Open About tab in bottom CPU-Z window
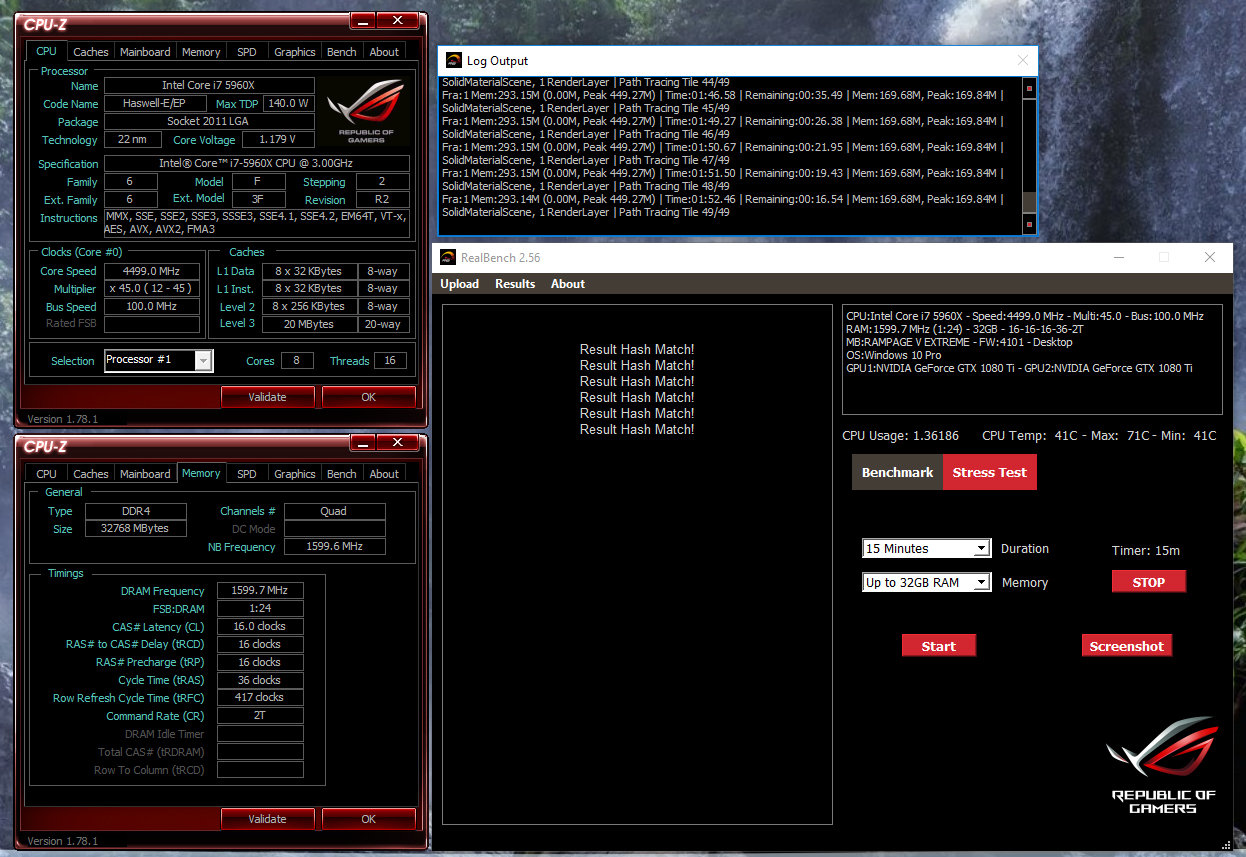1246x857 pixels. click(x=384, y=474)
